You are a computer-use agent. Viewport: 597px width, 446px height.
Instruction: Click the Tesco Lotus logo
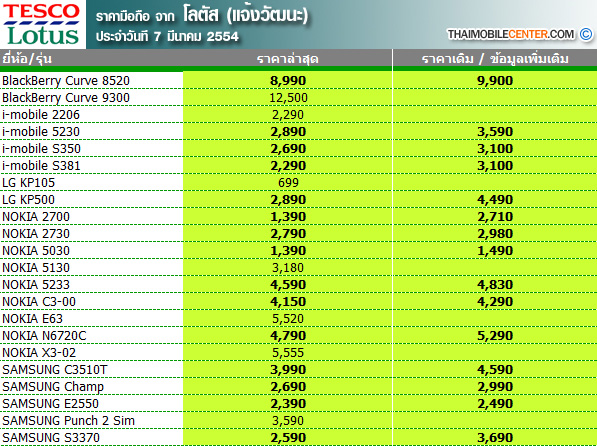coord(43,24)
